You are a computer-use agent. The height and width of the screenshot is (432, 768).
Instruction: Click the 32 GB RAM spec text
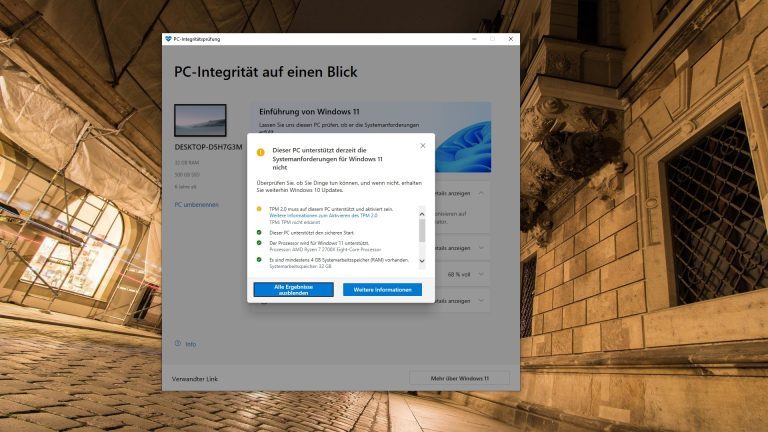point(187,163)
